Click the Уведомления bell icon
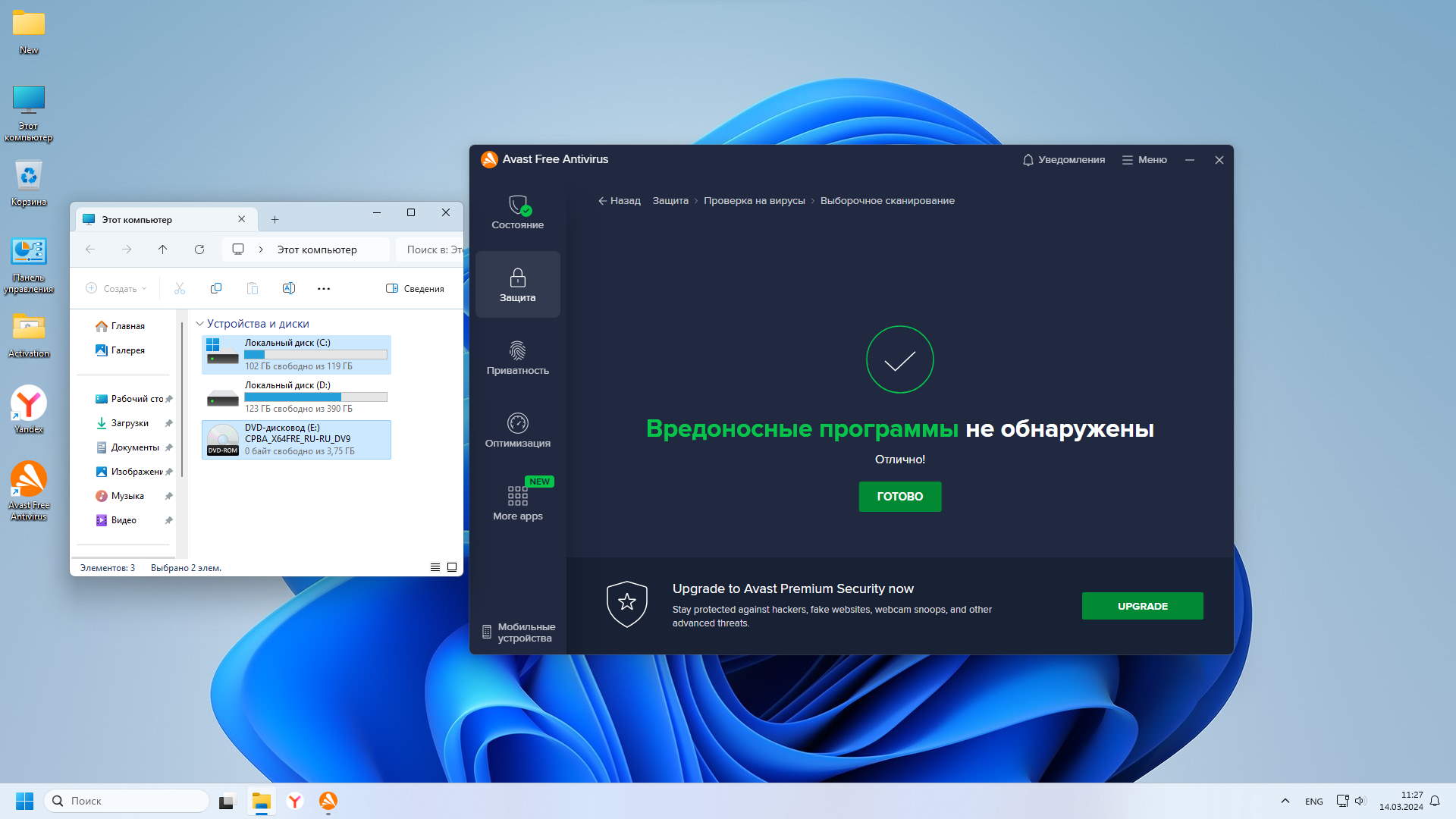This screenshot has width=1456, height=819. point(1028,160)
